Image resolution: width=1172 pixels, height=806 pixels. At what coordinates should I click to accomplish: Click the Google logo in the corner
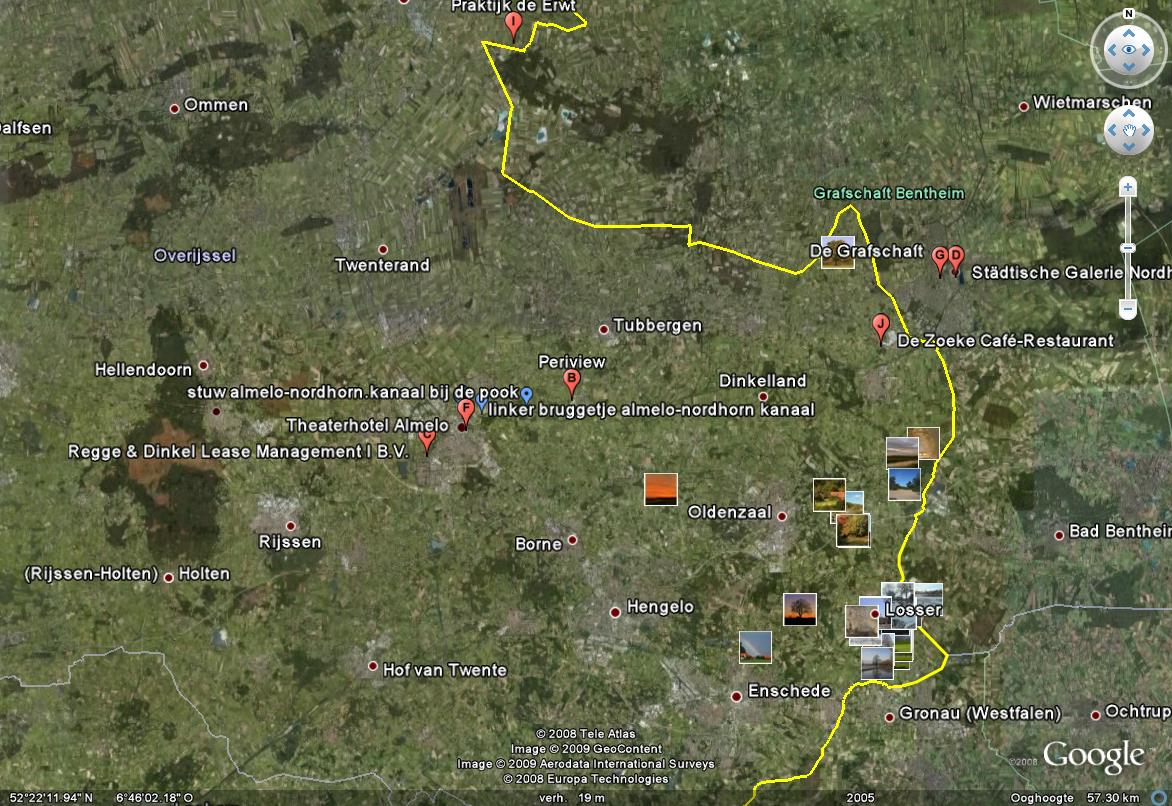coord(1092,757)
